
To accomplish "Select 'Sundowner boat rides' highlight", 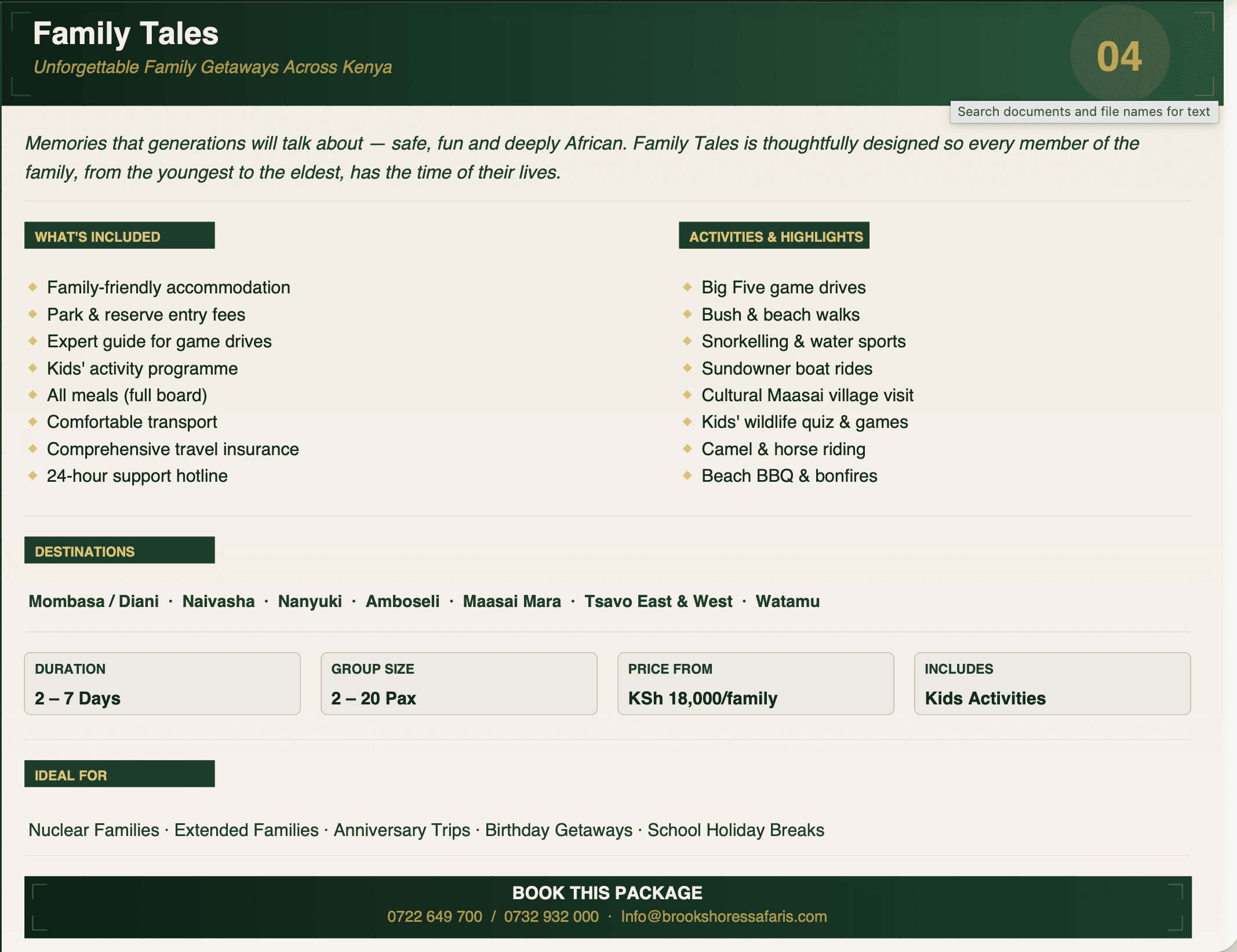I will pyautogui.click(x=787, y=369).
